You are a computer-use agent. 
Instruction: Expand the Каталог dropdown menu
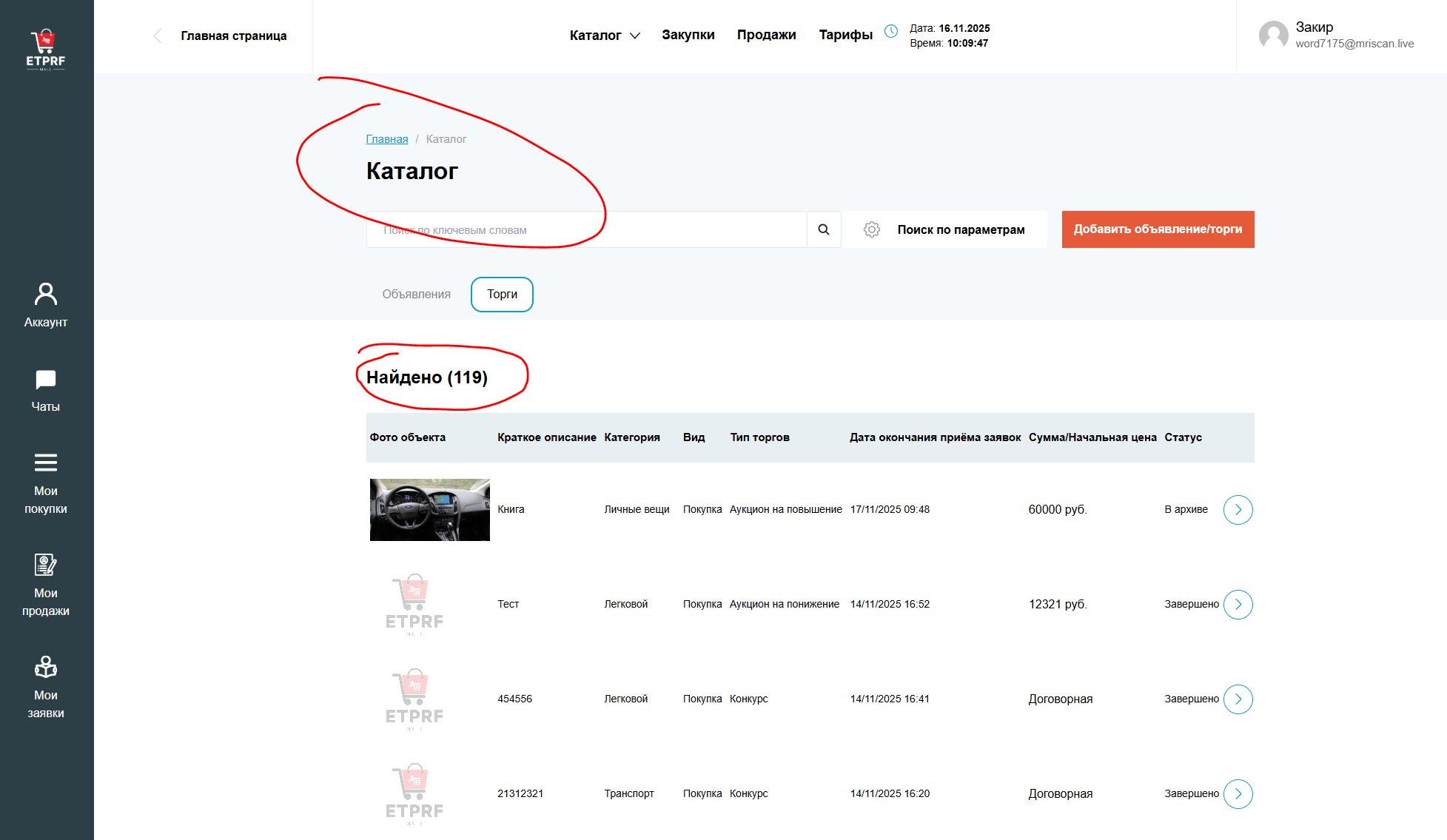click(x=605, y=35)
